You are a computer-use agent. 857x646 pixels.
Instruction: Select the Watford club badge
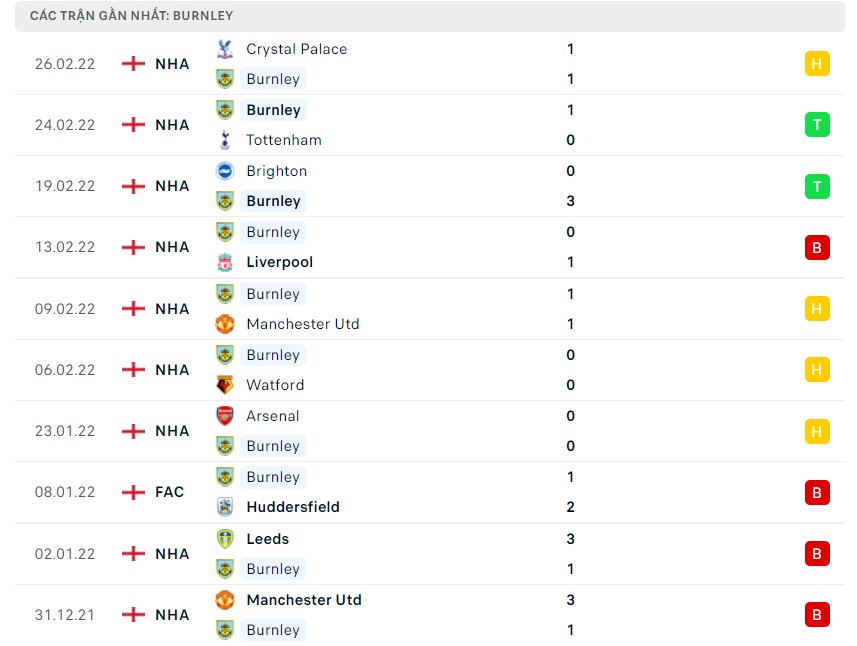click(225, 385)
